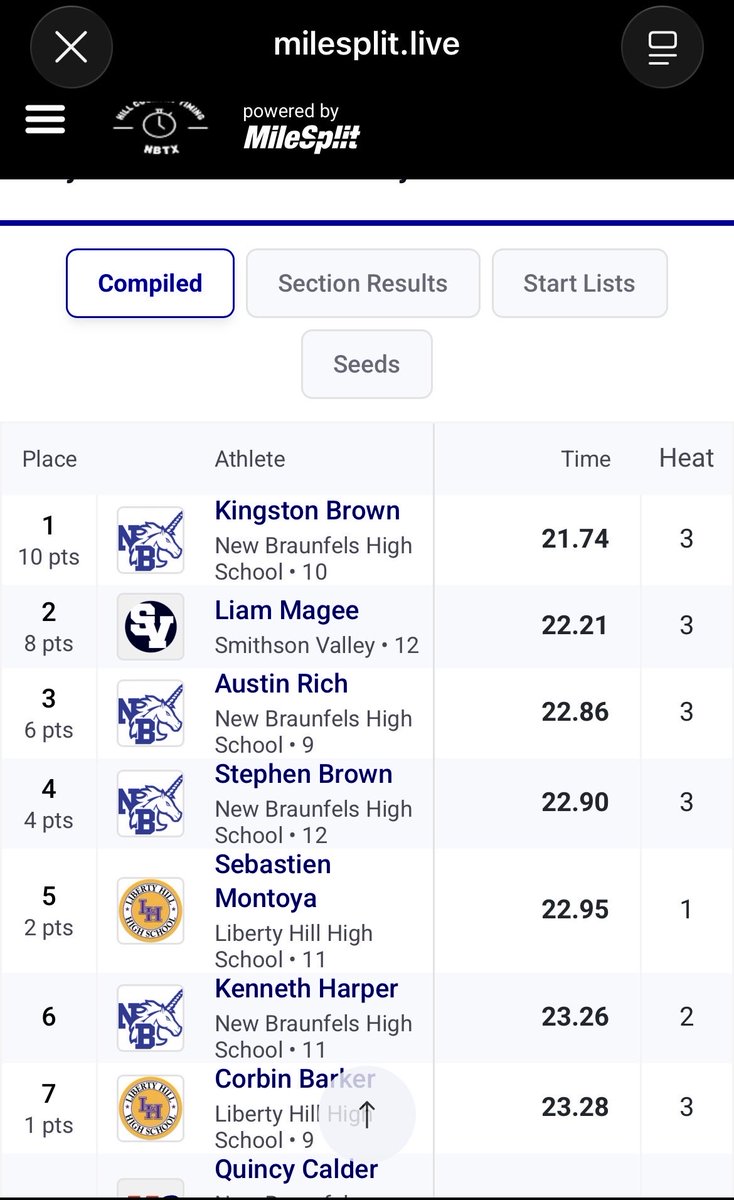Screen dimensions: 734x1200
Task: Tap the scroll-to-top arrow button
Action: pyautogui.click(x=366, y=1115)
